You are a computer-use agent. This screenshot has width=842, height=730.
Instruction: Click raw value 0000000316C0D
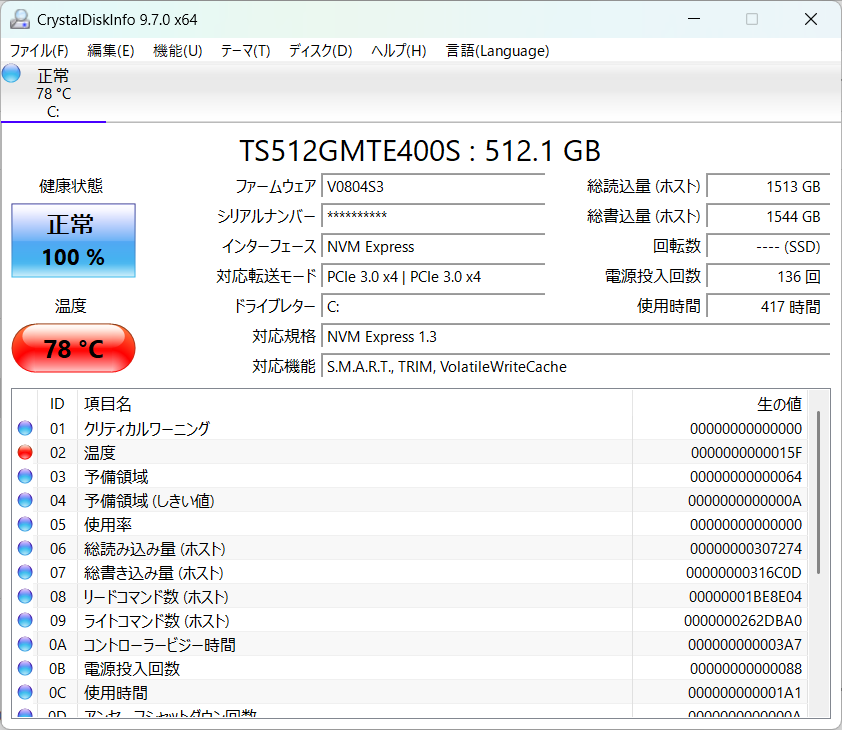(x=744, y=573)
